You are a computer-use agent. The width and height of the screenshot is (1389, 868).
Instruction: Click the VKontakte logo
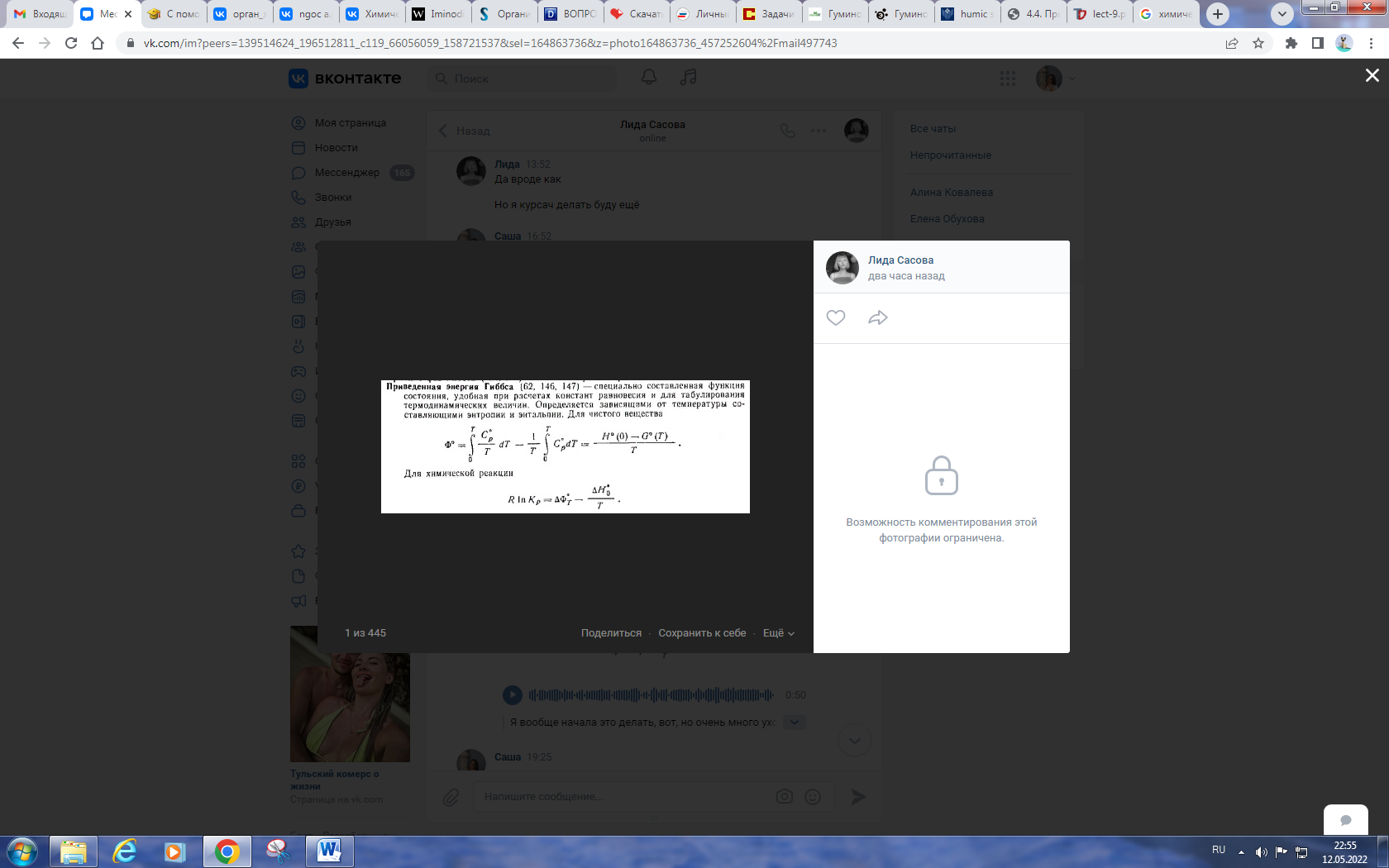[345, 79]
